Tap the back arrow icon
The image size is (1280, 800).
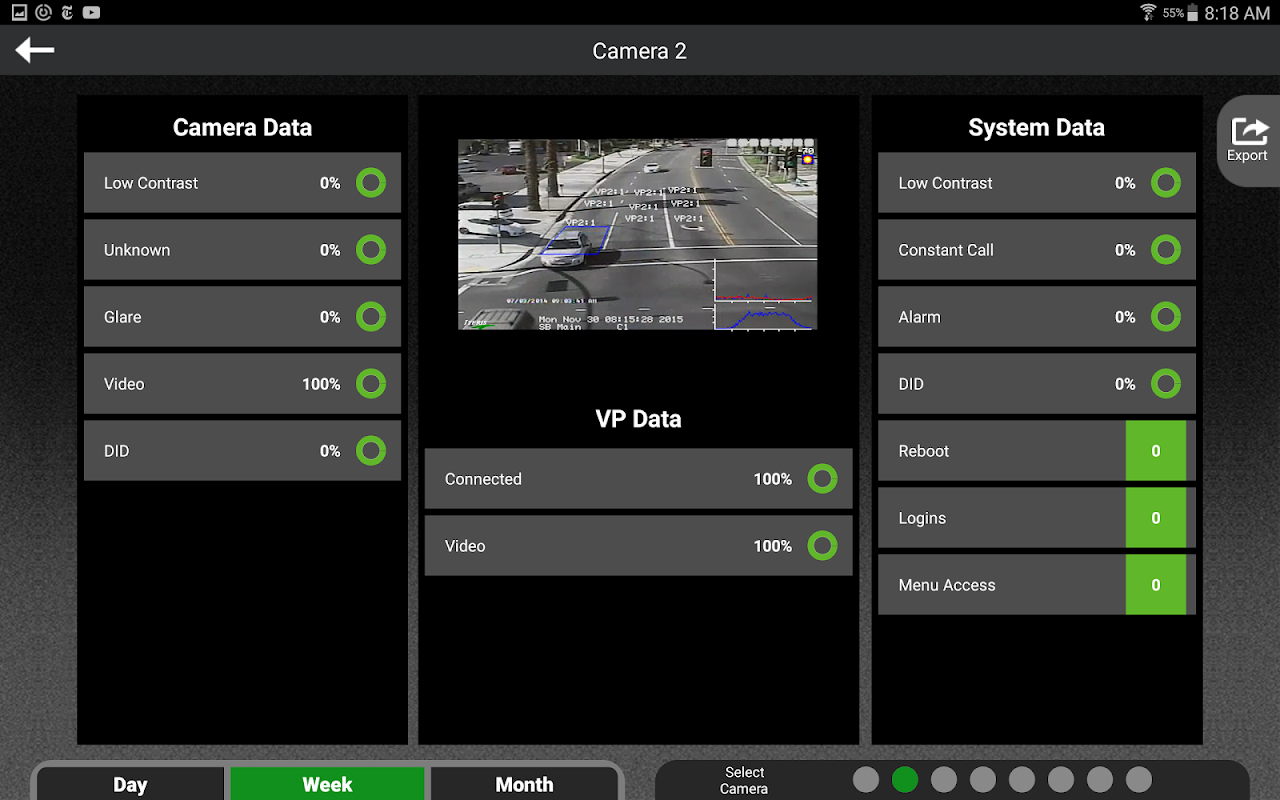35,50
